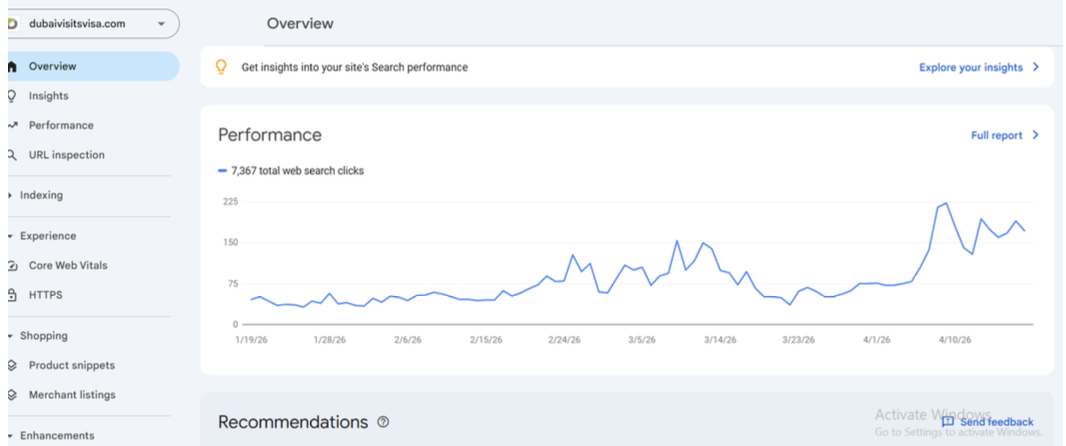The width and height of the screenshot is (1066, 446).
Task: Click the Overview page title
Action: (300, 24)
